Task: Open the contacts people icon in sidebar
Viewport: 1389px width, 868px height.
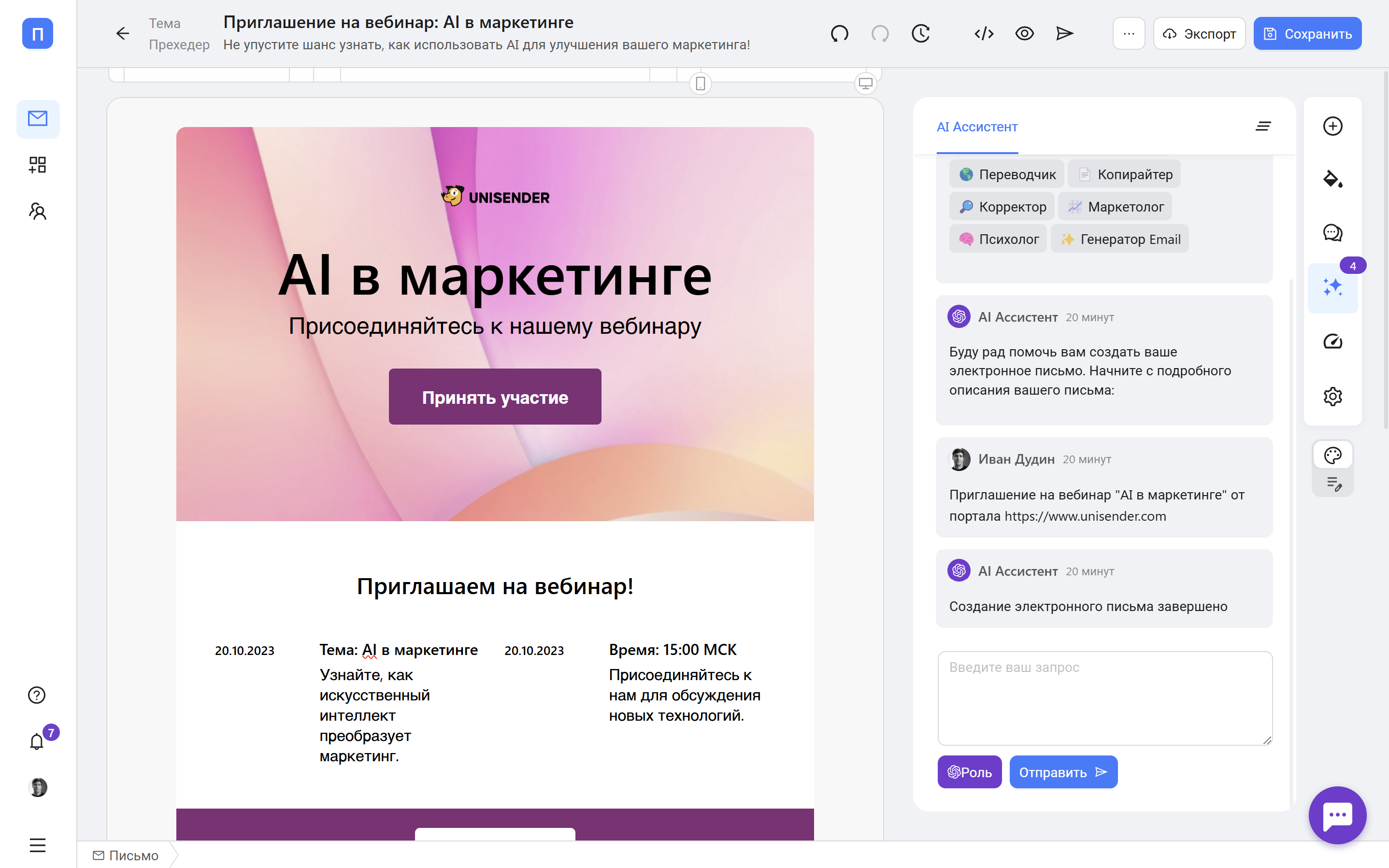Action: 37,211
